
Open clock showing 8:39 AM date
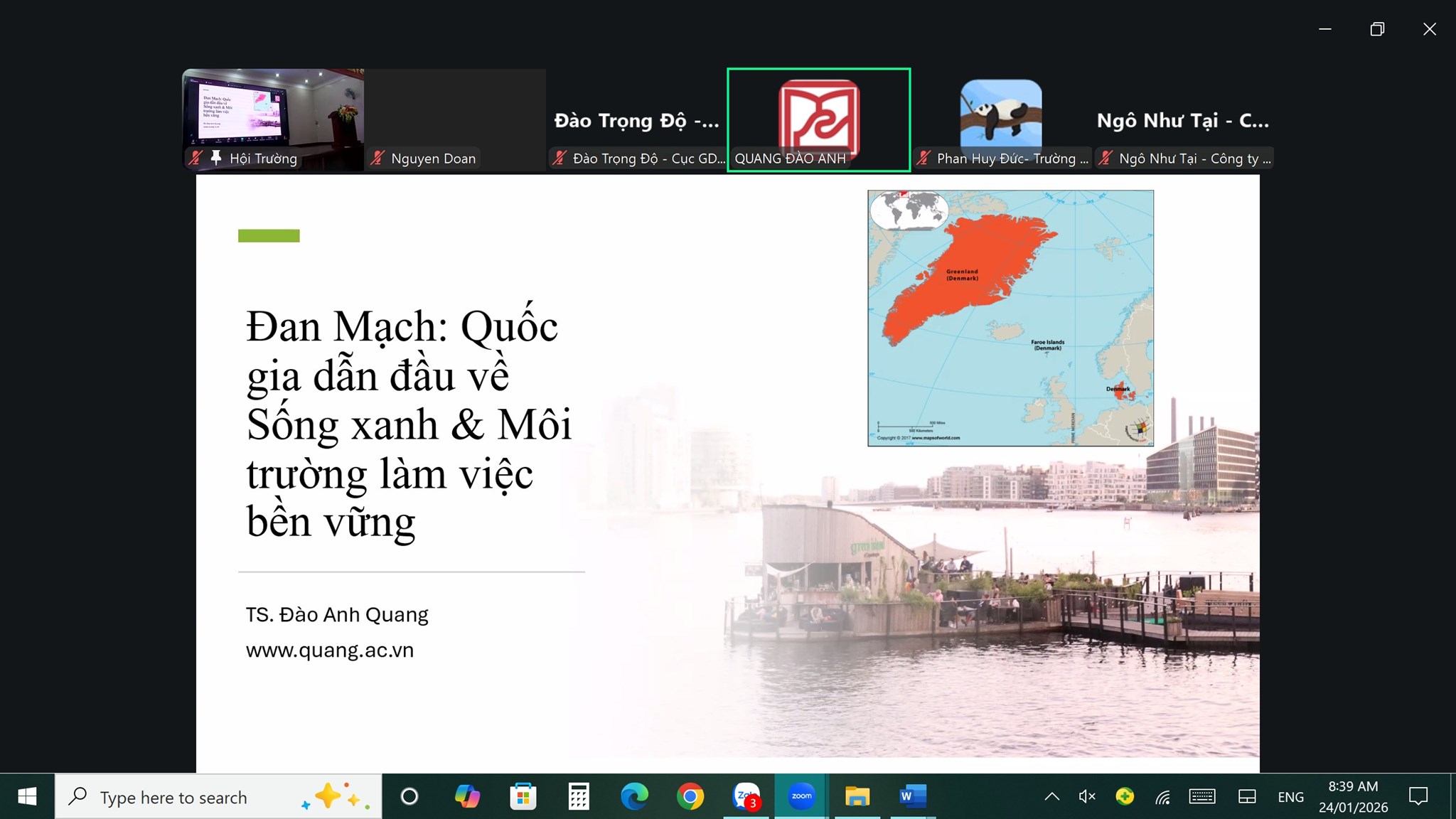[x=1353, y=796]
